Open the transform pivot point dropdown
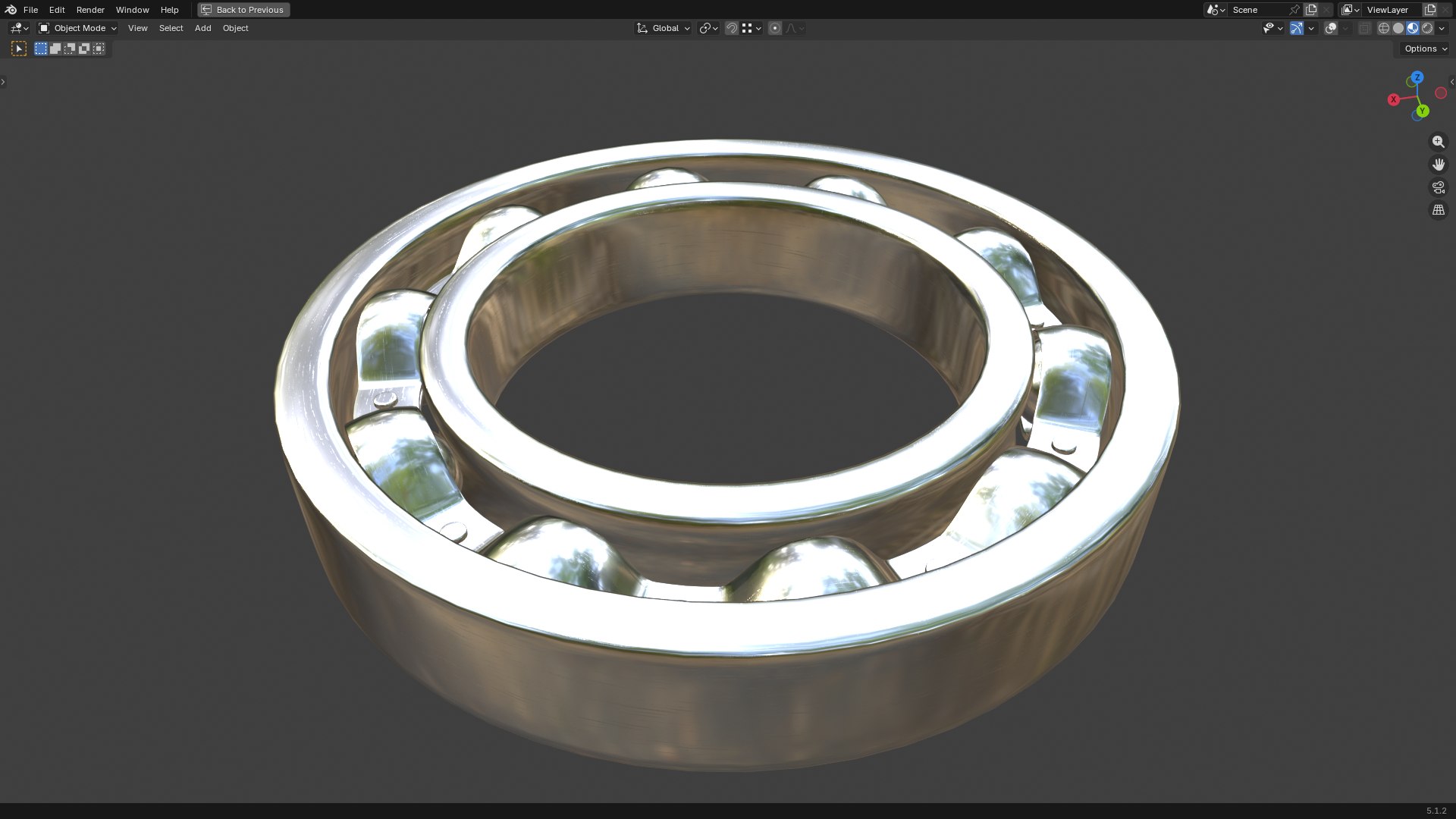 tap(708, 28)
